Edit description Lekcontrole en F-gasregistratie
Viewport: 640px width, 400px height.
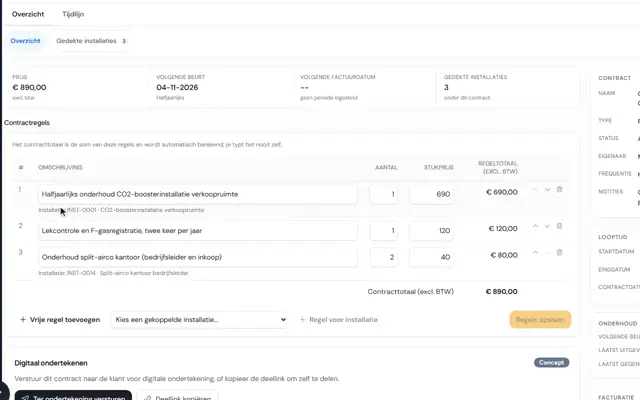[198, 231]
